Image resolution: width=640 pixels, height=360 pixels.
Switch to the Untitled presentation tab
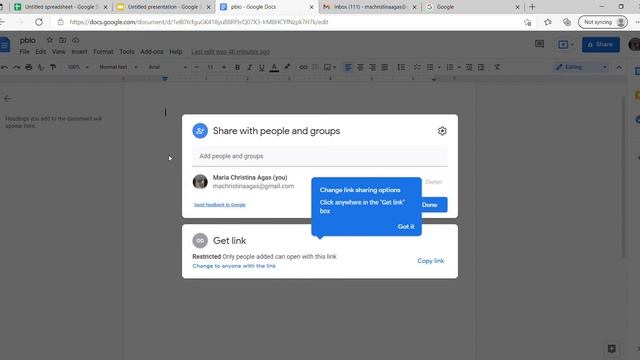[163, 7]
